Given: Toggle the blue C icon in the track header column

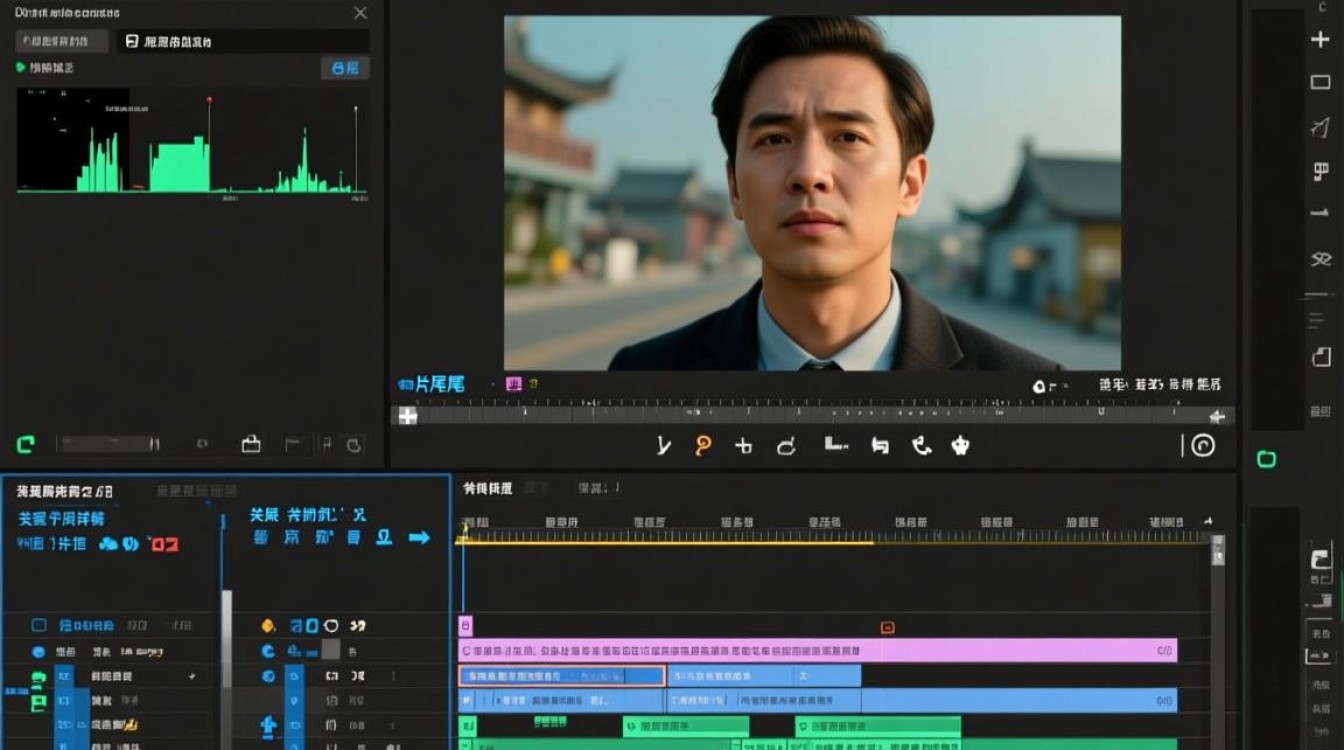Looking at the screenshot, I should coord(268,651).
